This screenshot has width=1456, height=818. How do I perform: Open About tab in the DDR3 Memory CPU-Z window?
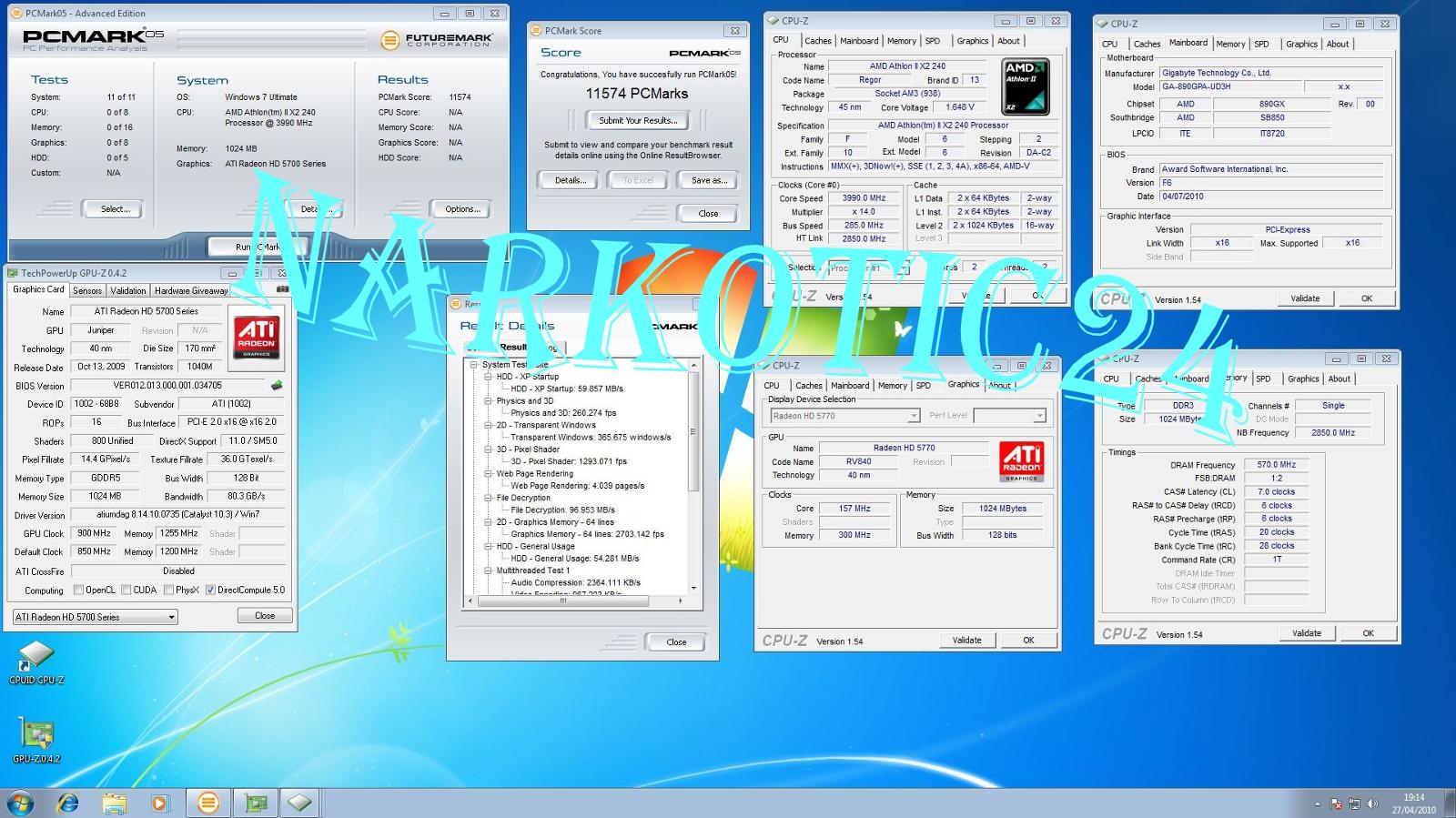(1339, 379)
